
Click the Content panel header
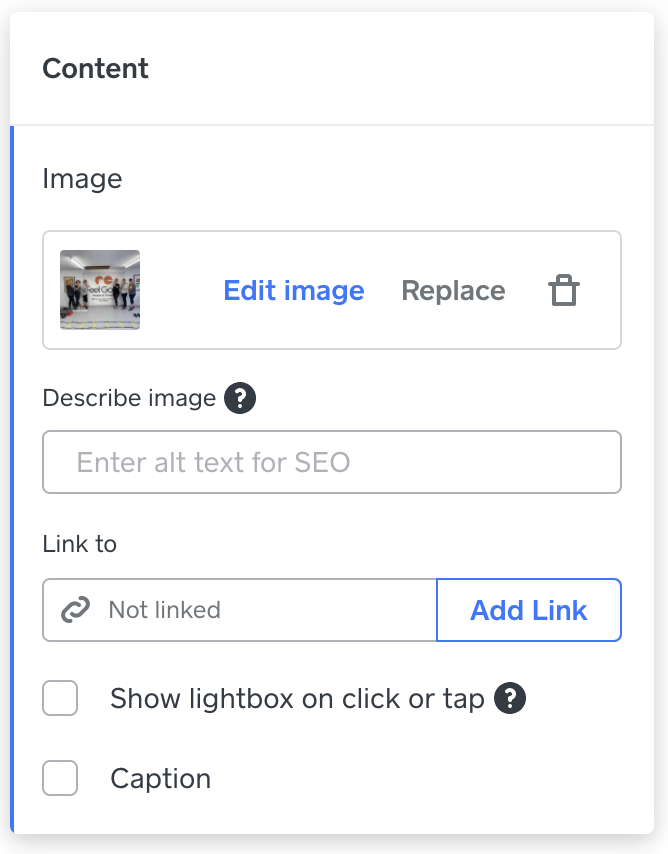95,68
